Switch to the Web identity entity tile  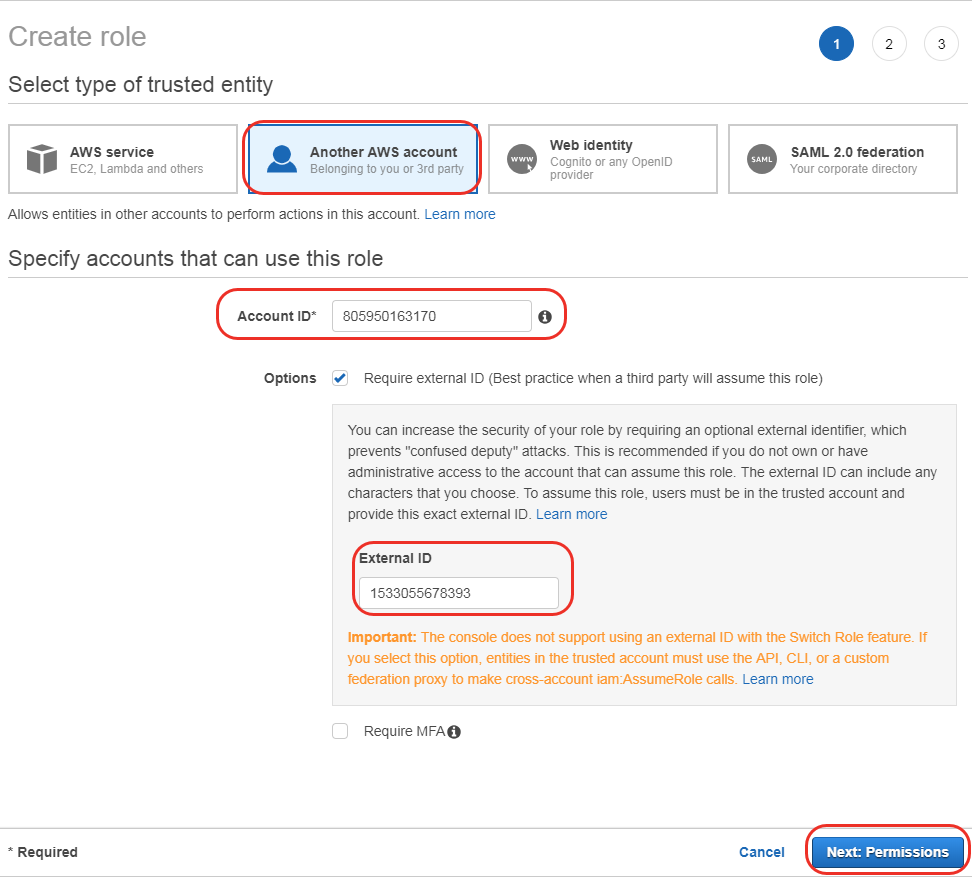(602, 158)
